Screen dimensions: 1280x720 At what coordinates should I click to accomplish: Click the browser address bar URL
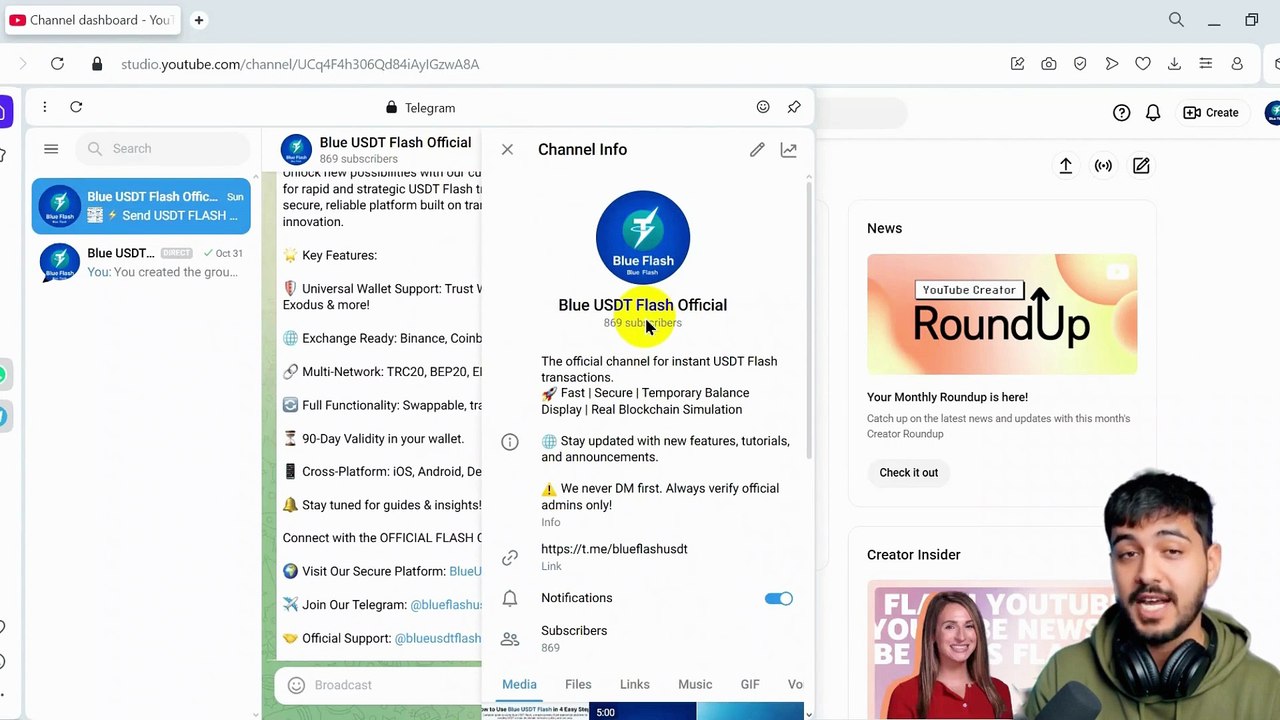[x=300, y=64]
